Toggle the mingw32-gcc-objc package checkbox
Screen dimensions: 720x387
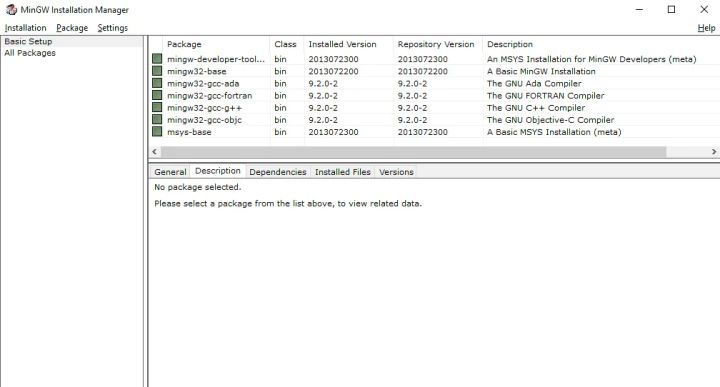tap(157, 119)
